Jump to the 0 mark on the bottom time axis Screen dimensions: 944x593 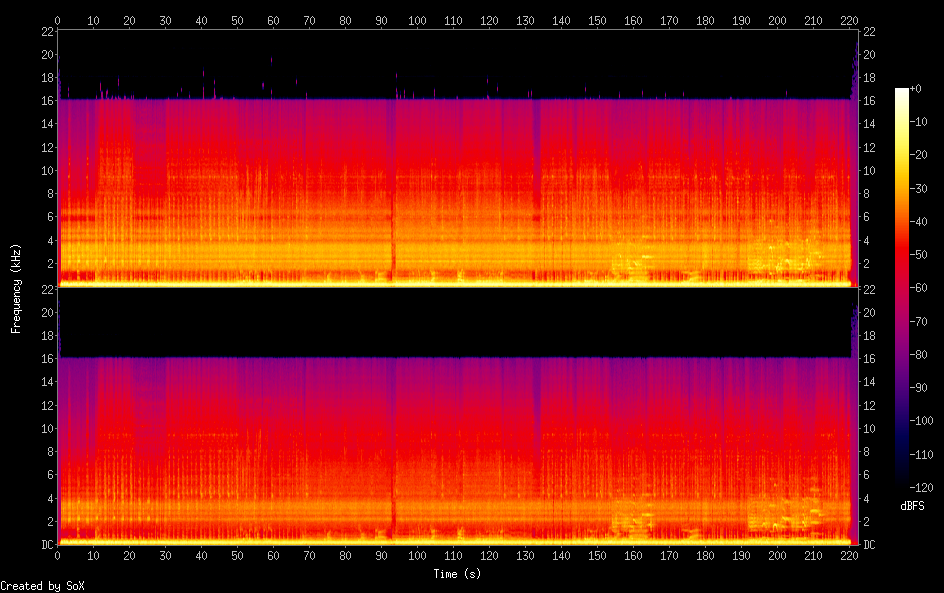point(58,555)
